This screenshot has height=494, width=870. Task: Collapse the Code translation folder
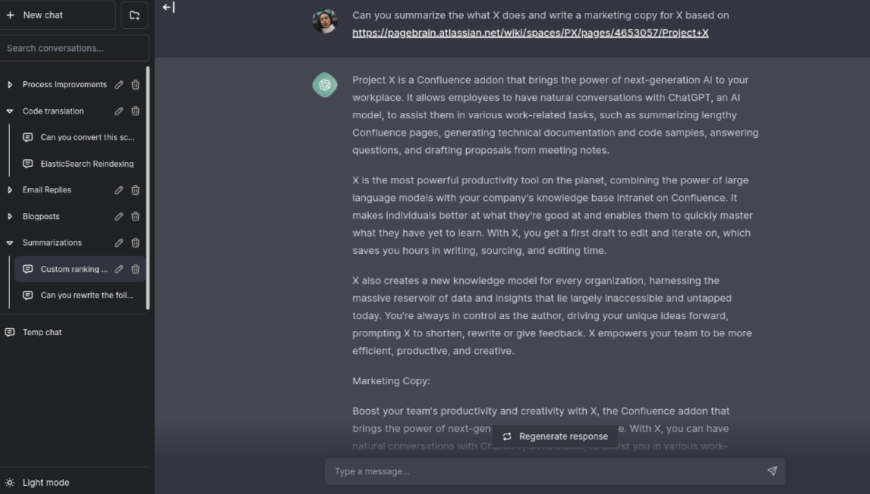[x=10, y=111]
